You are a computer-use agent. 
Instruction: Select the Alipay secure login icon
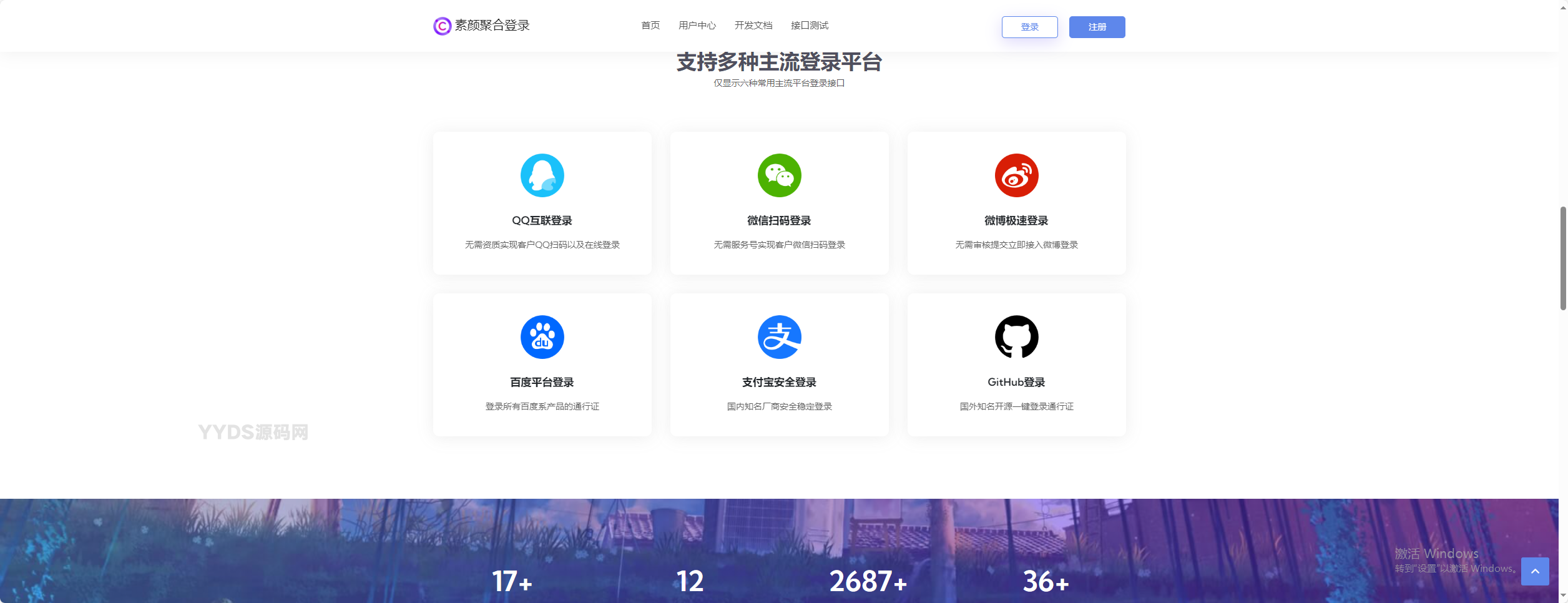pos(779,336)
